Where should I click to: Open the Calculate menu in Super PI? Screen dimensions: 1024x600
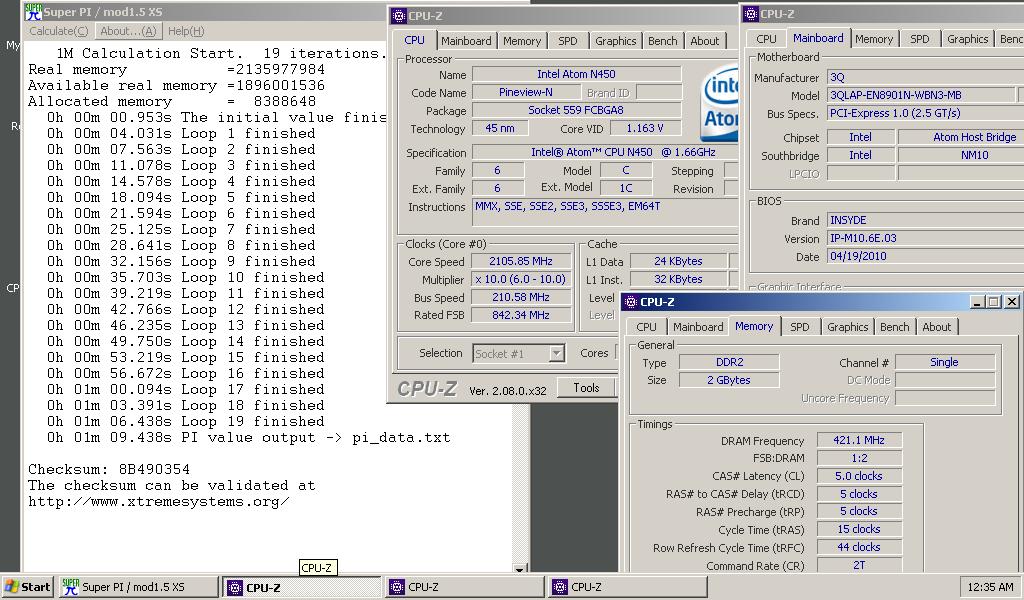(x=59, y=31)
